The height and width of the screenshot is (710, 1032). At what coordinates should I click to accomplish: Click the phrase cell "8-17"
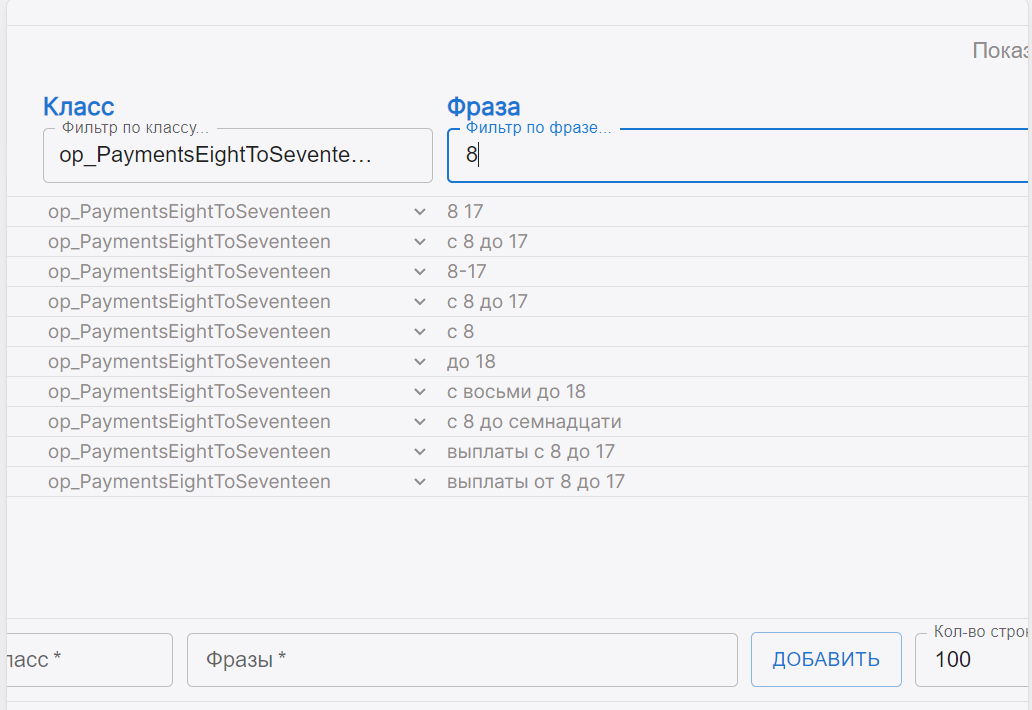click(x=467, y=272)
